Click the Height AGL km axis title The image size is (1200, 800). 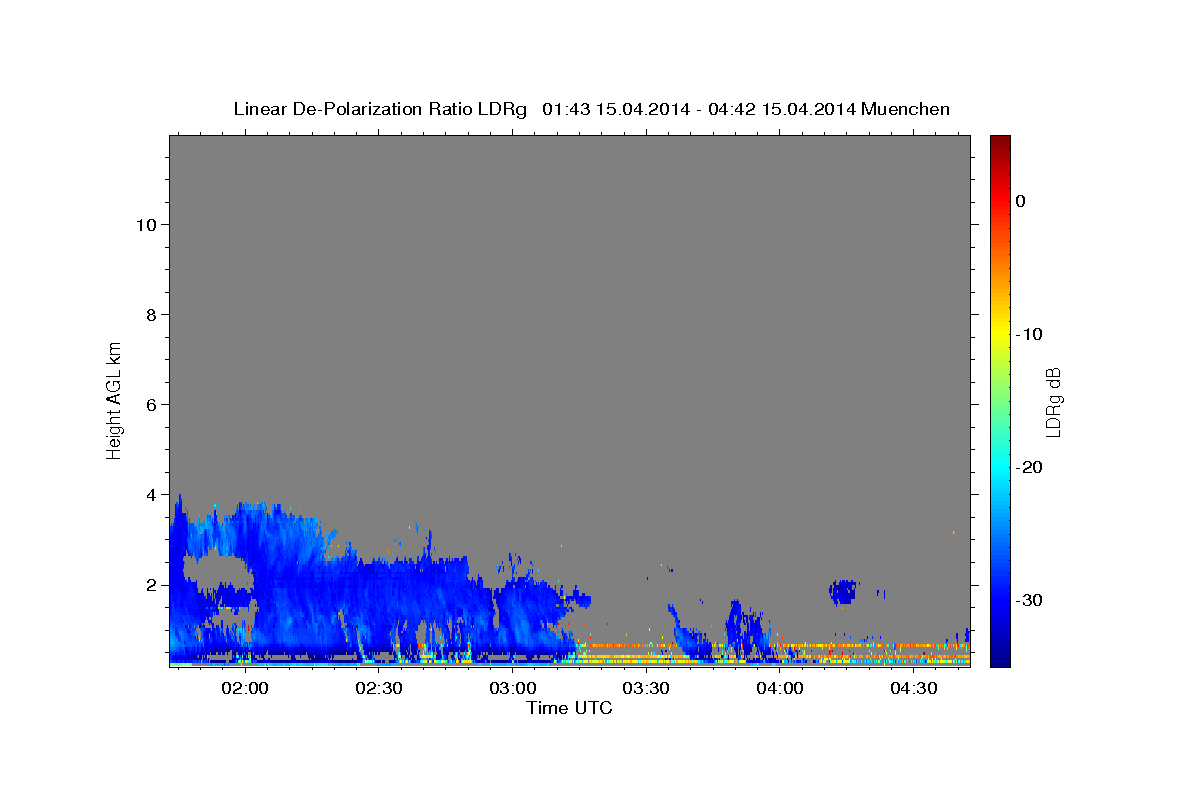coord(114,399)
